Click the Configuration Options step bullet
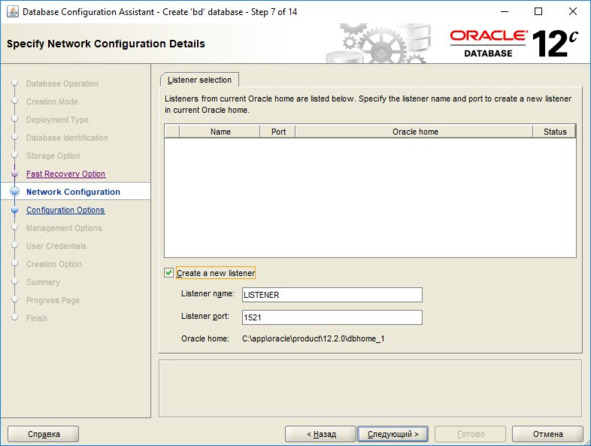Image resolution: width=591 pixels, height=446 pixels. coord(15,210)
